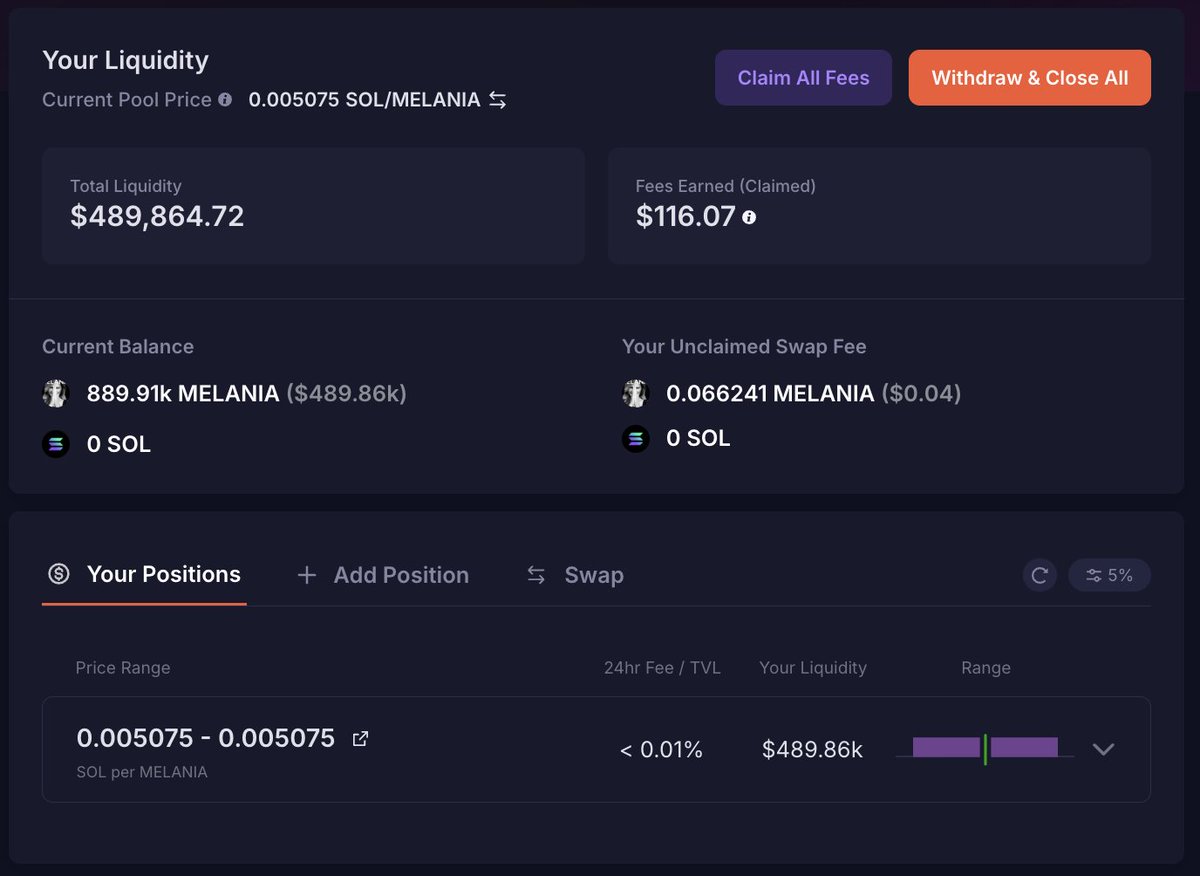The height and width of the screenshot is (876, 1200).
Task: Show info next to Fees Earned $116.07
Action: pyautogui.click(x=749, y=216)
